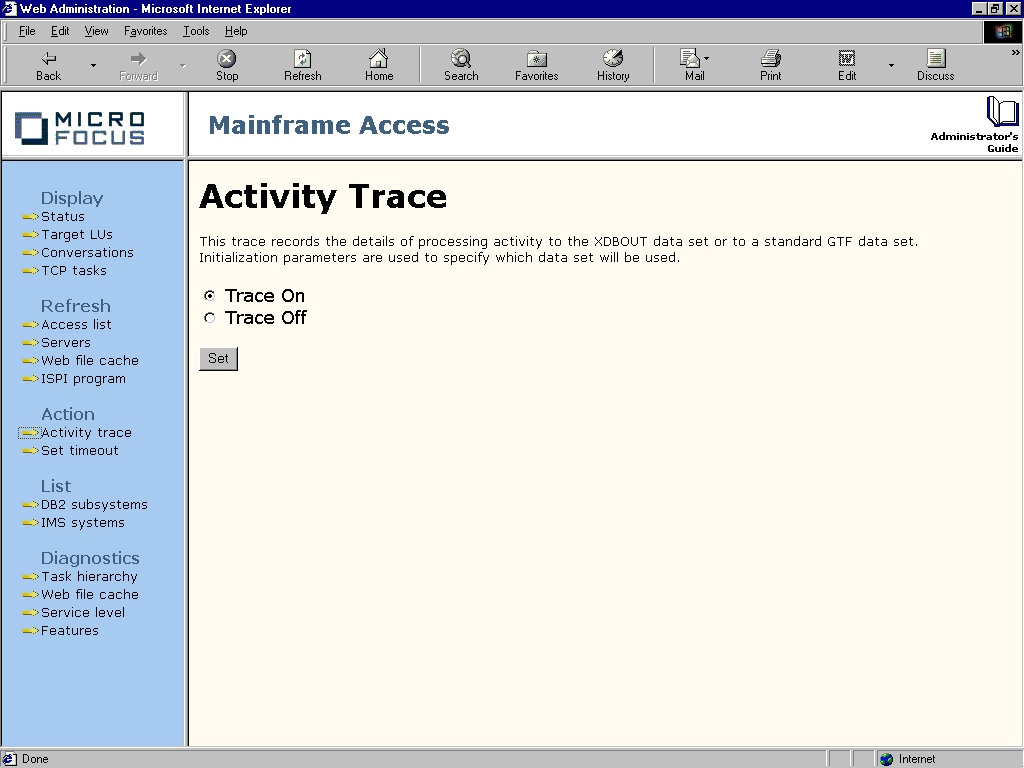Select the Trace Off radio button
The image size is (1024, 768).
pyautogui.click(x=209, y=317)
